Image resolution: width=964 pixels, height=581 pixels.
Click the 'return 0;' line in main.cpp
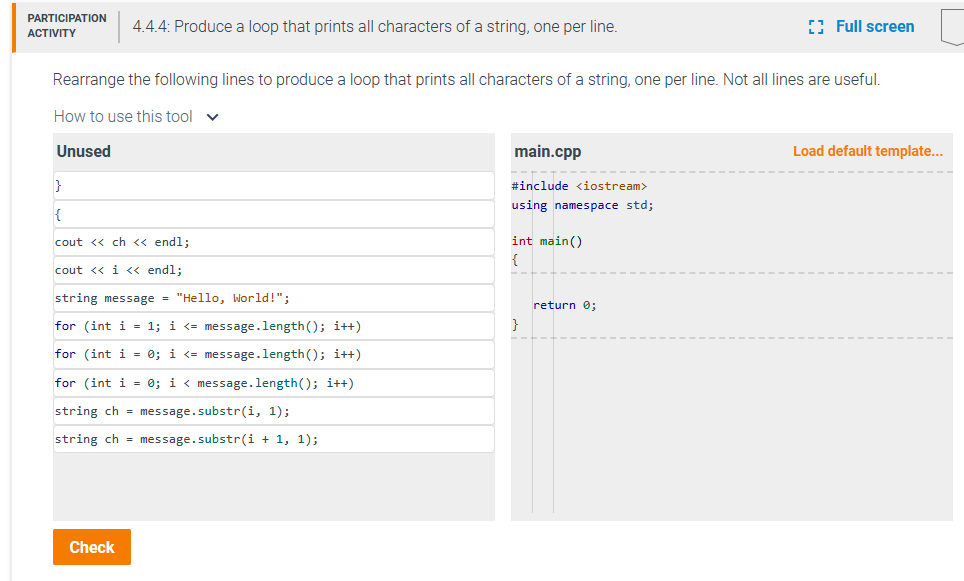(562, 305)
